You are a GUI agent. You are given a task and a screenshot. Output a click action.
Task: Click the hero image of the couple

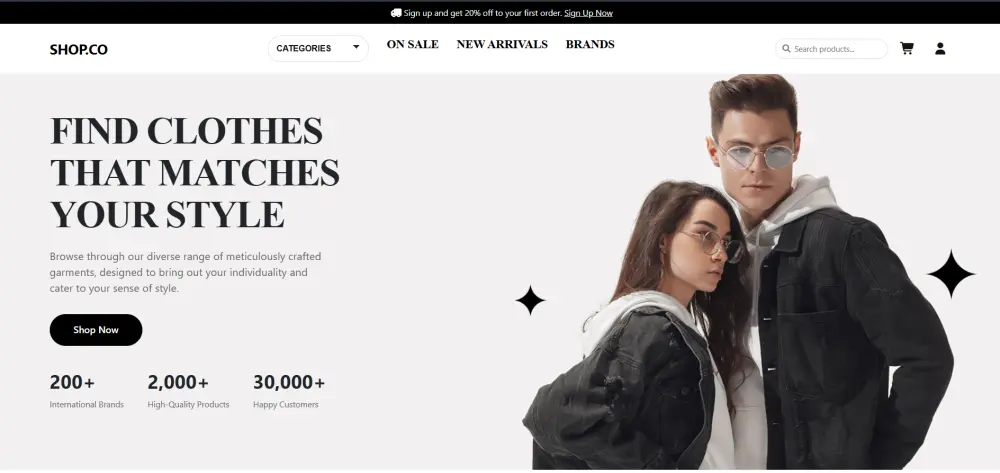(x=738, y=272)
